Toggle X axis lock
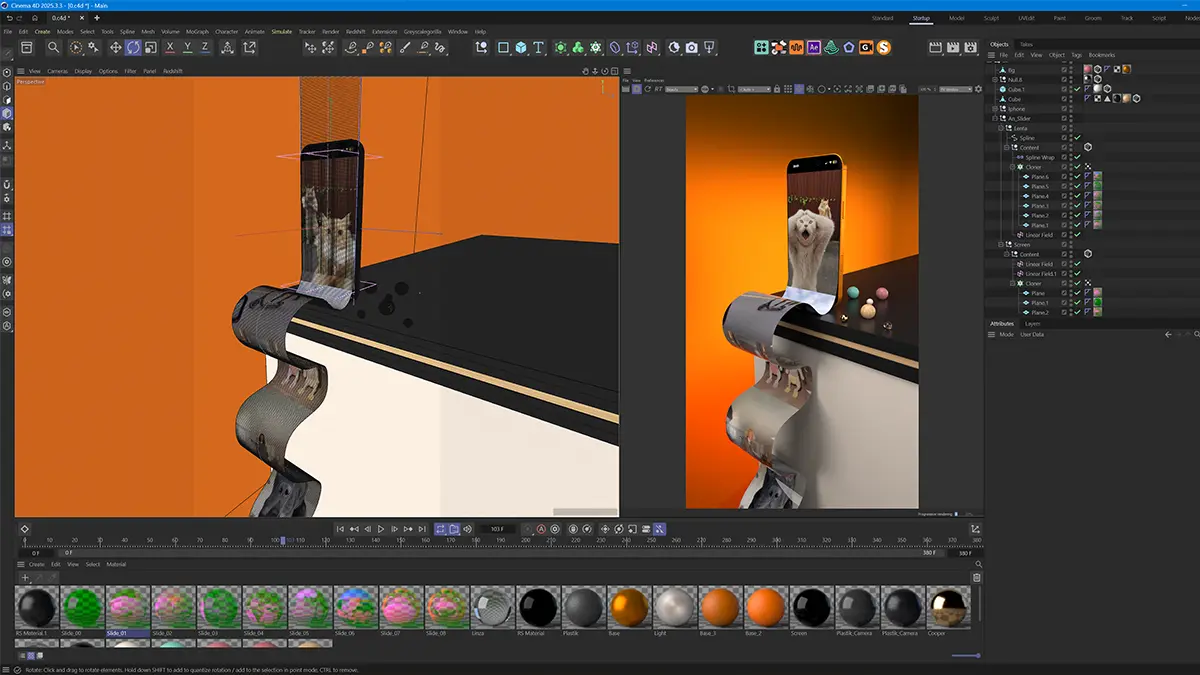 point(171,47)
